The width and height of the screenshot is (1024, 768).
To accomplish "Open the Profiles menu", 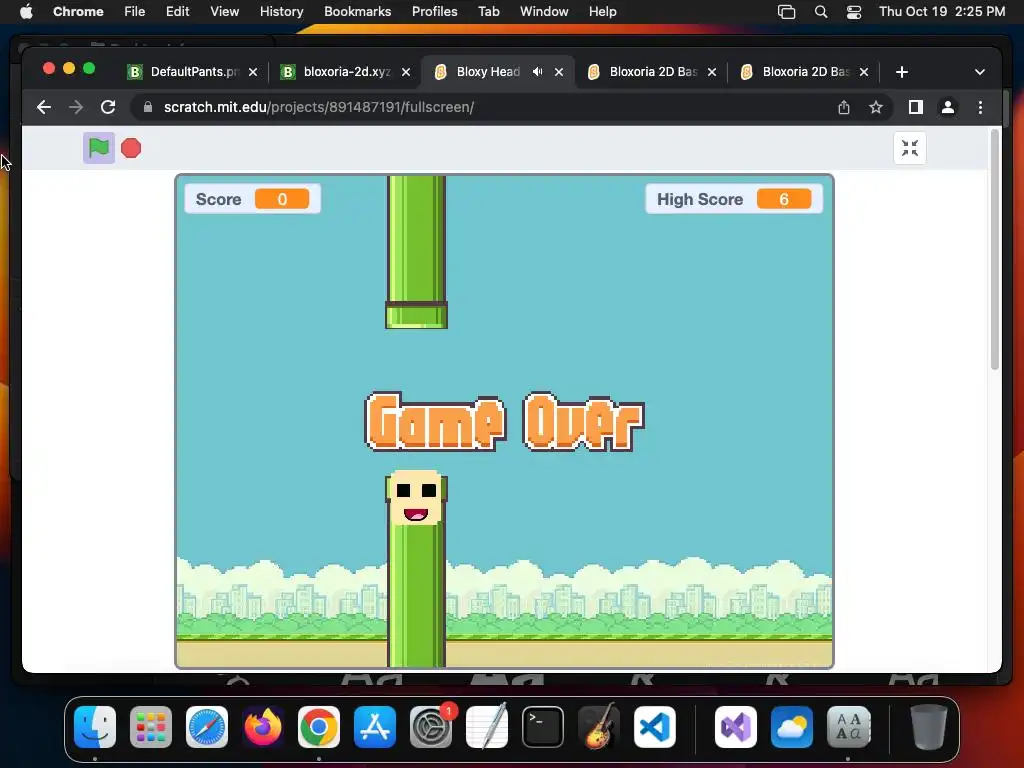I will coord(434,12).
